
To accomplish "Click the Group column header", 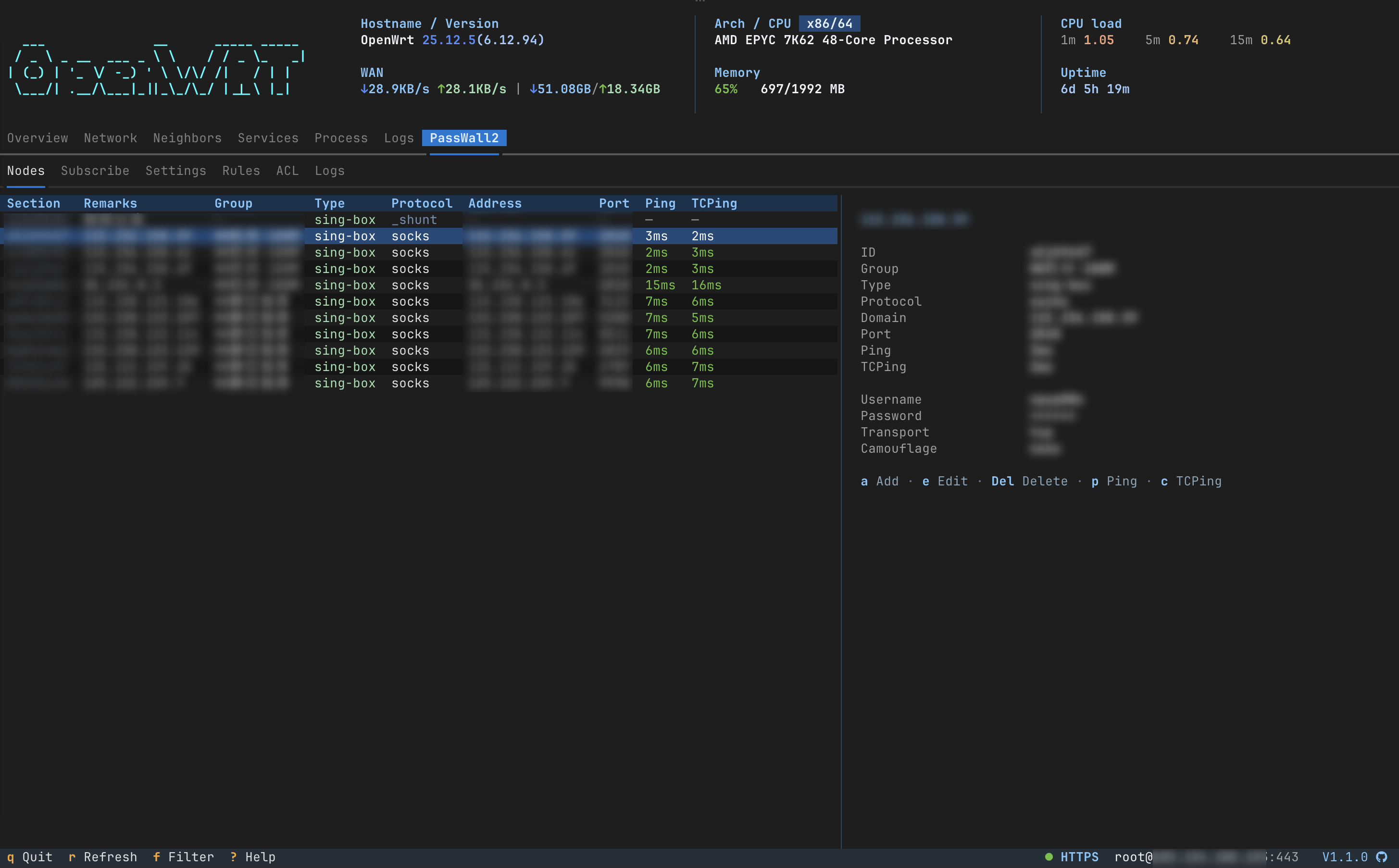I will pos(233,204).
